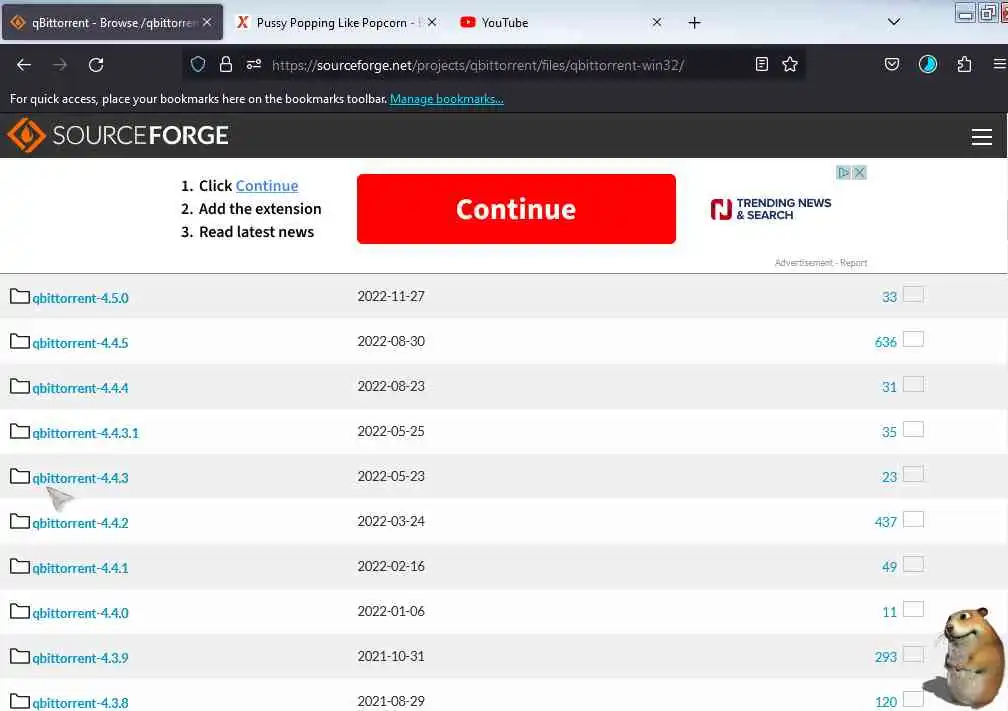Open the qbittorrent-4.4.4 folder link
1008x711 pixels.
point(80,388)
